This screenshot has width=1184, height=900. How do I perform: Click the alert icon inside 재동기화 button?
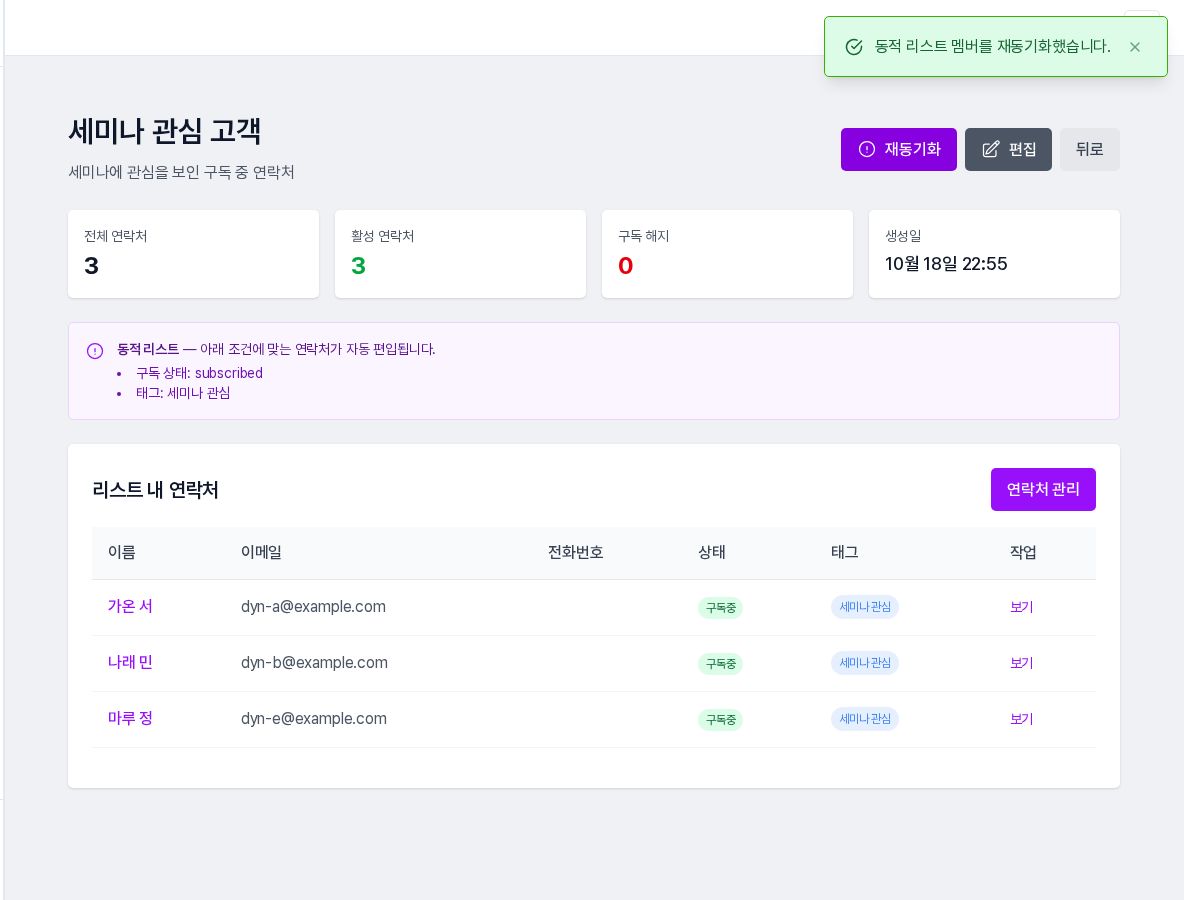pos(867,149)
